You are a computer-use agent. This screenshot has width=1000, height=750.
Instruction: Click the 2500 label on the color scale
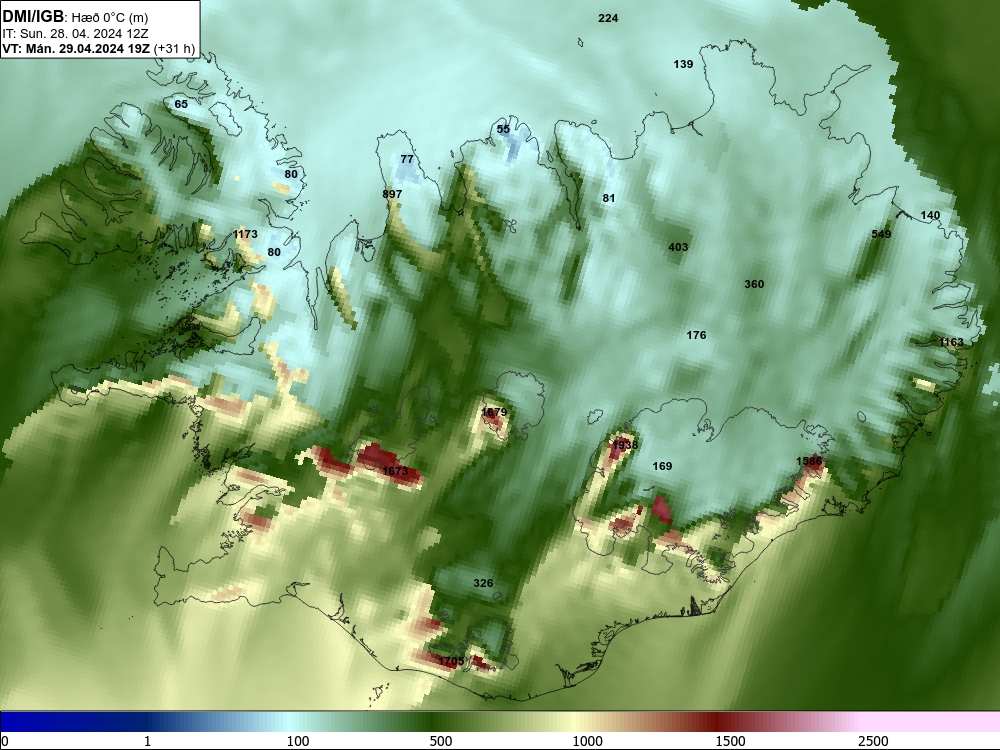(873, 741)
